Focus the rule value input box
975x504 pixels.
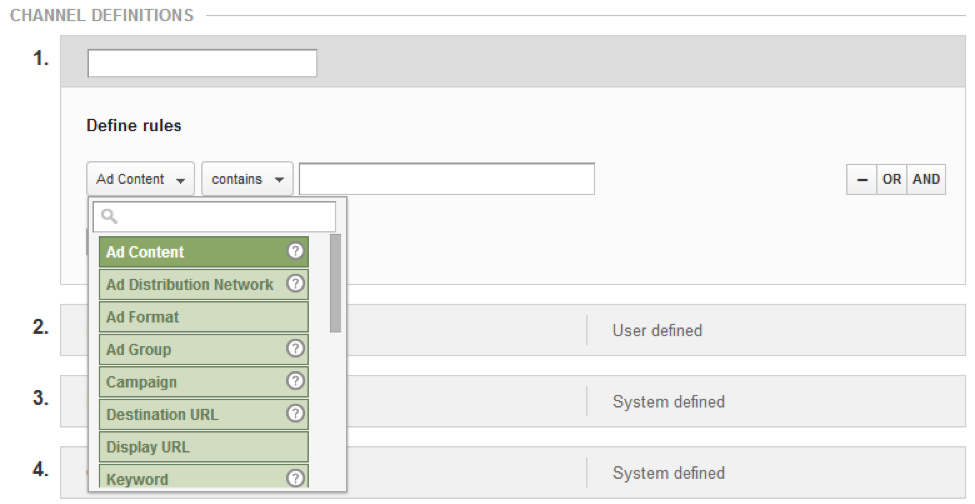coord(446,179)
